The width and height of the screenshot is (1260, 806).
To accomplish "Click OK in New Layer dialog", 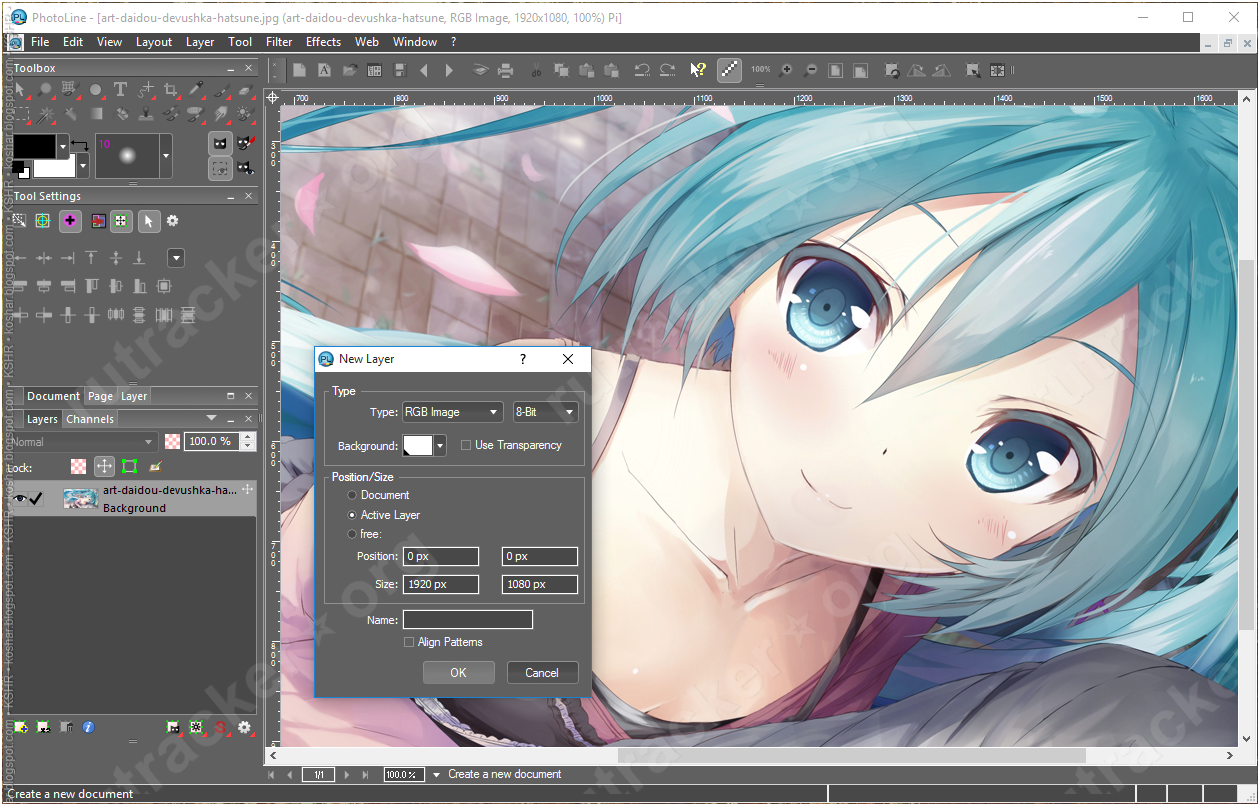I will [458, 672].
